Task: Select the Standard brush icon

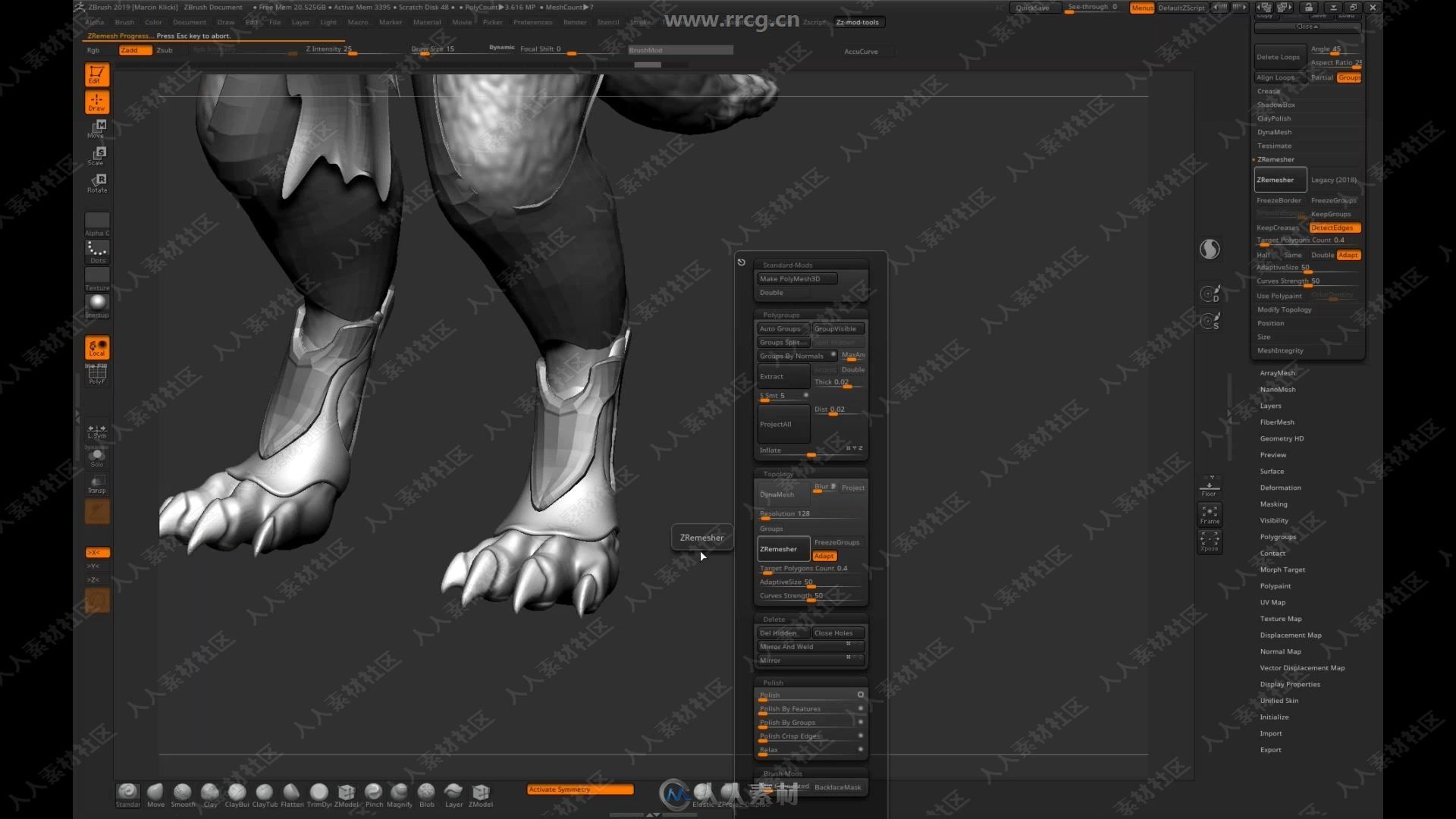Action: click(x=128, y=795)
